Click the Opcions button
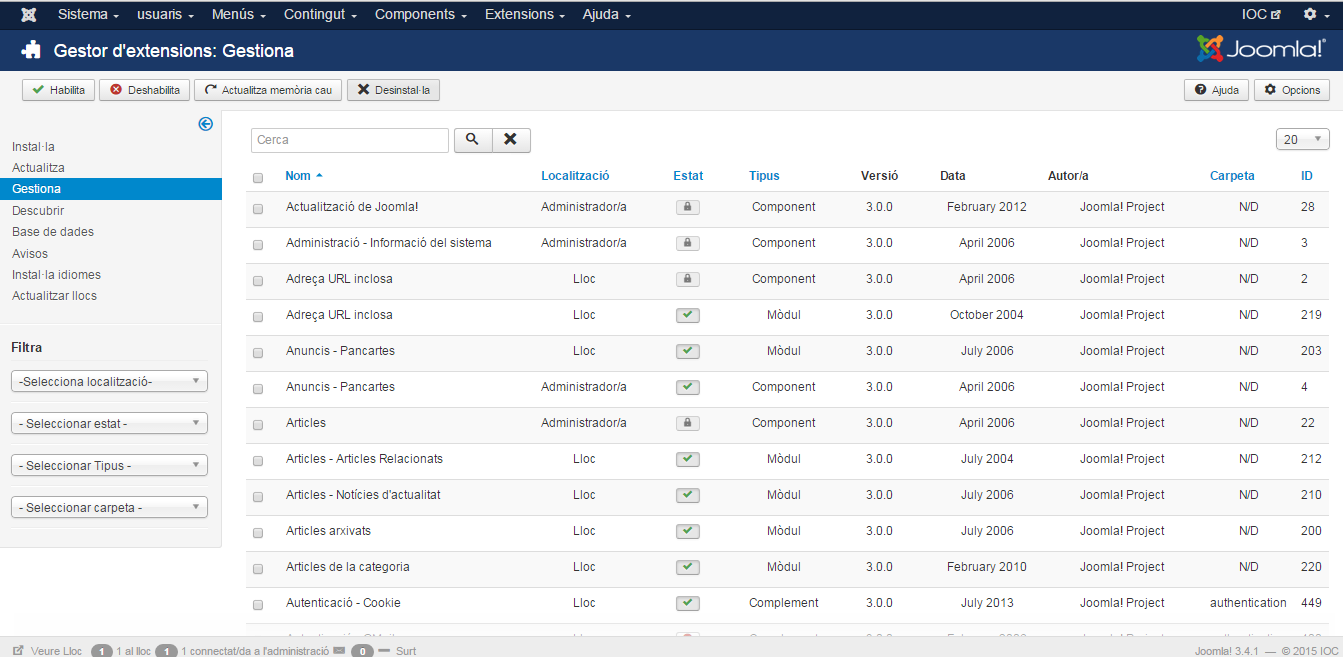 (1292, 90)
